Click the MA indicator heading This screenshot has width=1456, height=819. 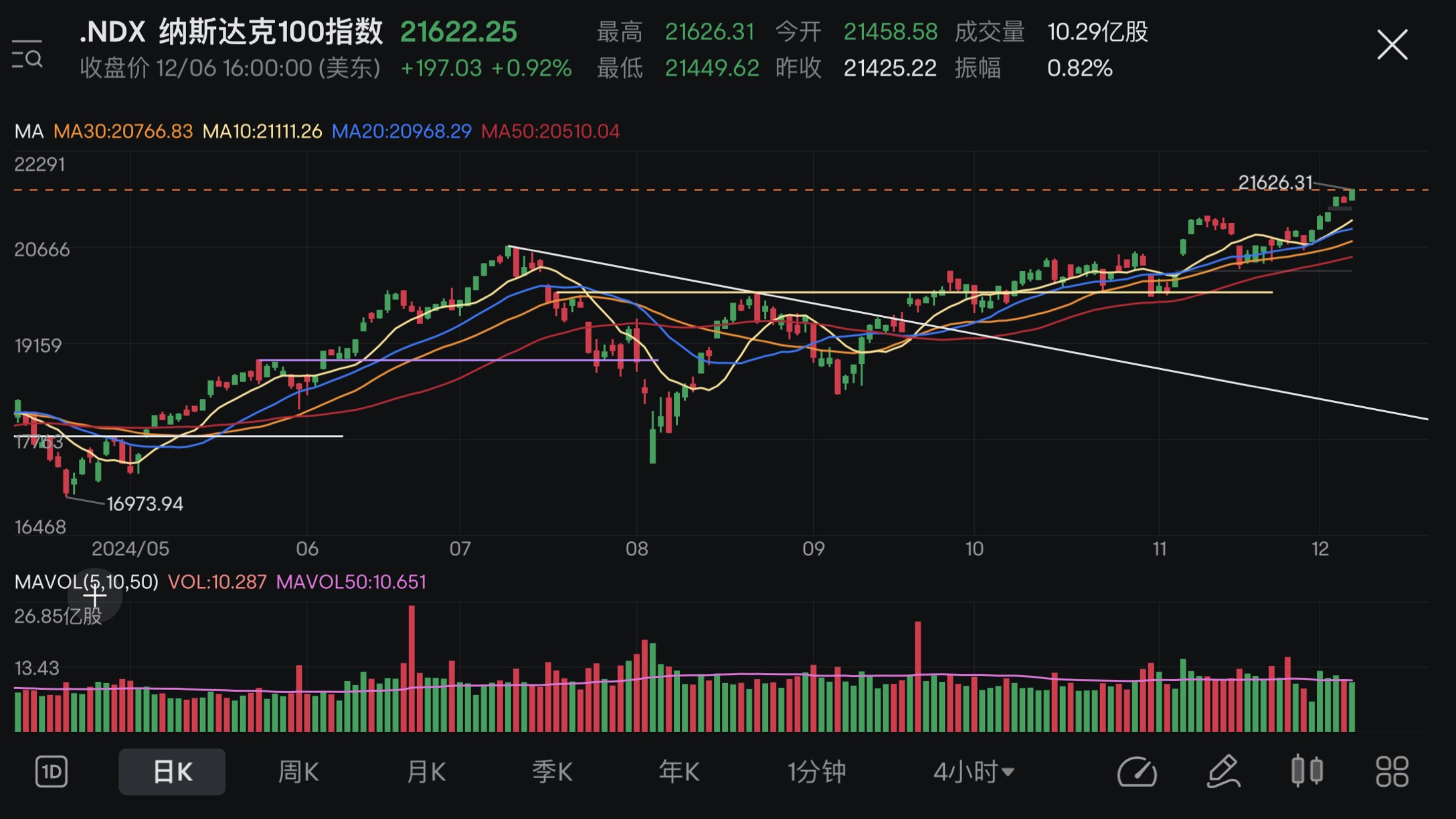(29, 131)
